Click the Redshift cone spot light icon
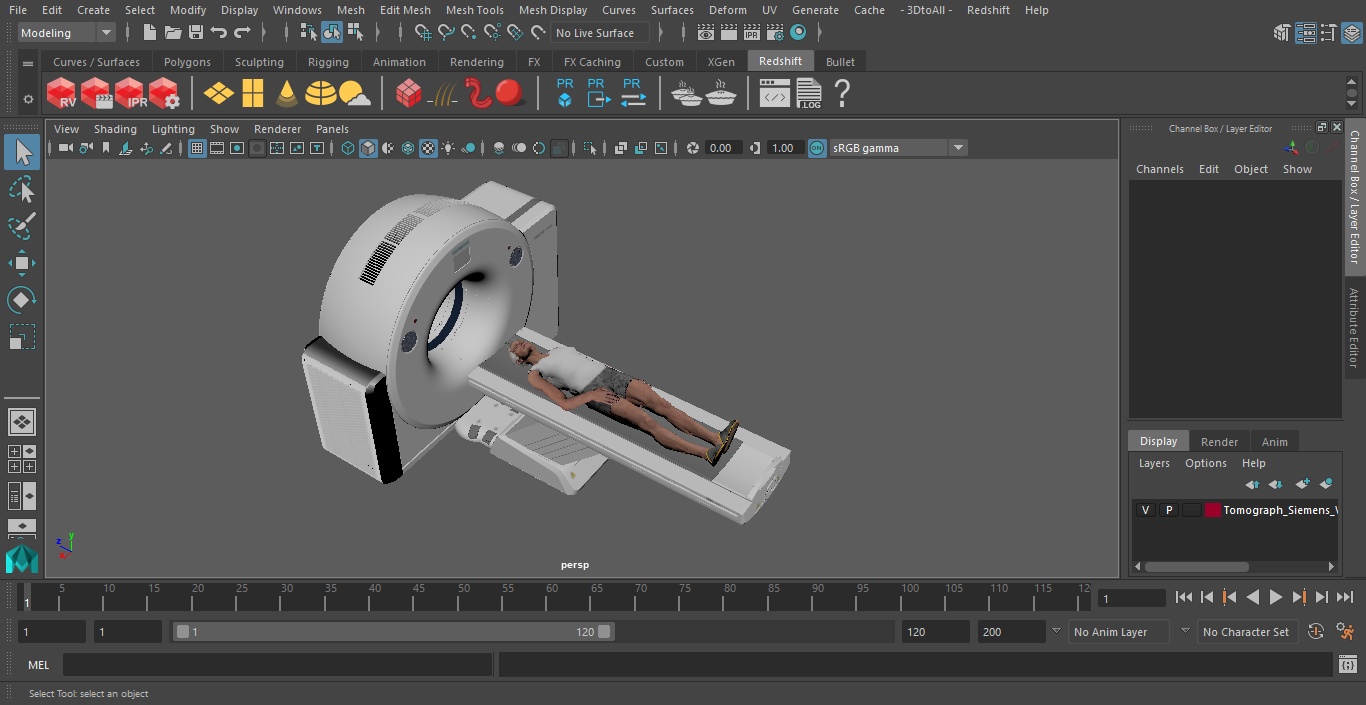 coord(287,94)
